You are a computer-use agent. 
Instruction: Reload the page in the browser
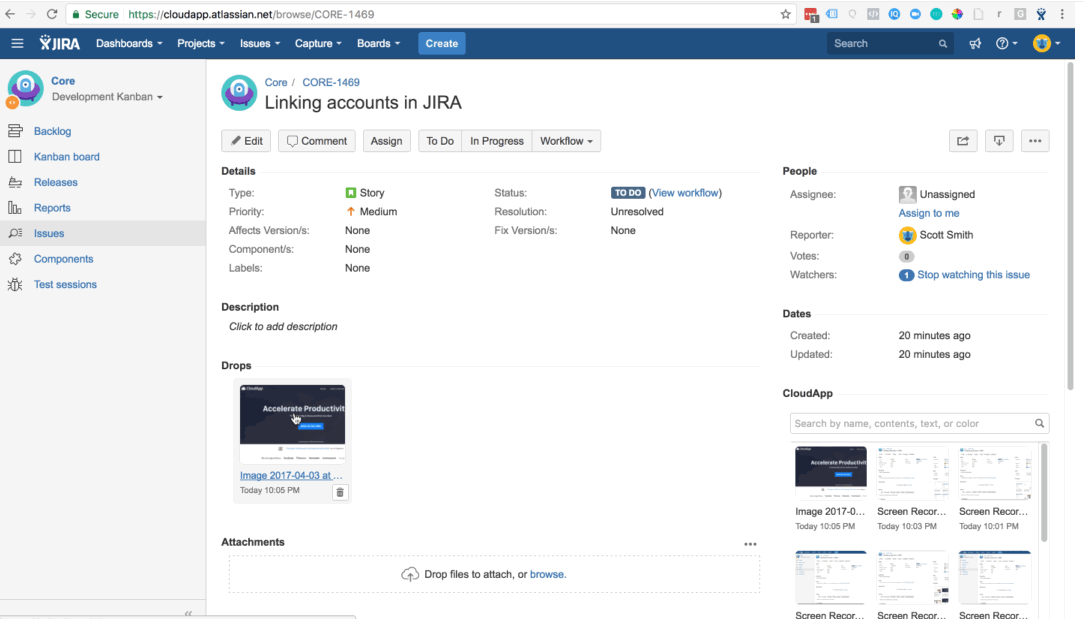52,14
